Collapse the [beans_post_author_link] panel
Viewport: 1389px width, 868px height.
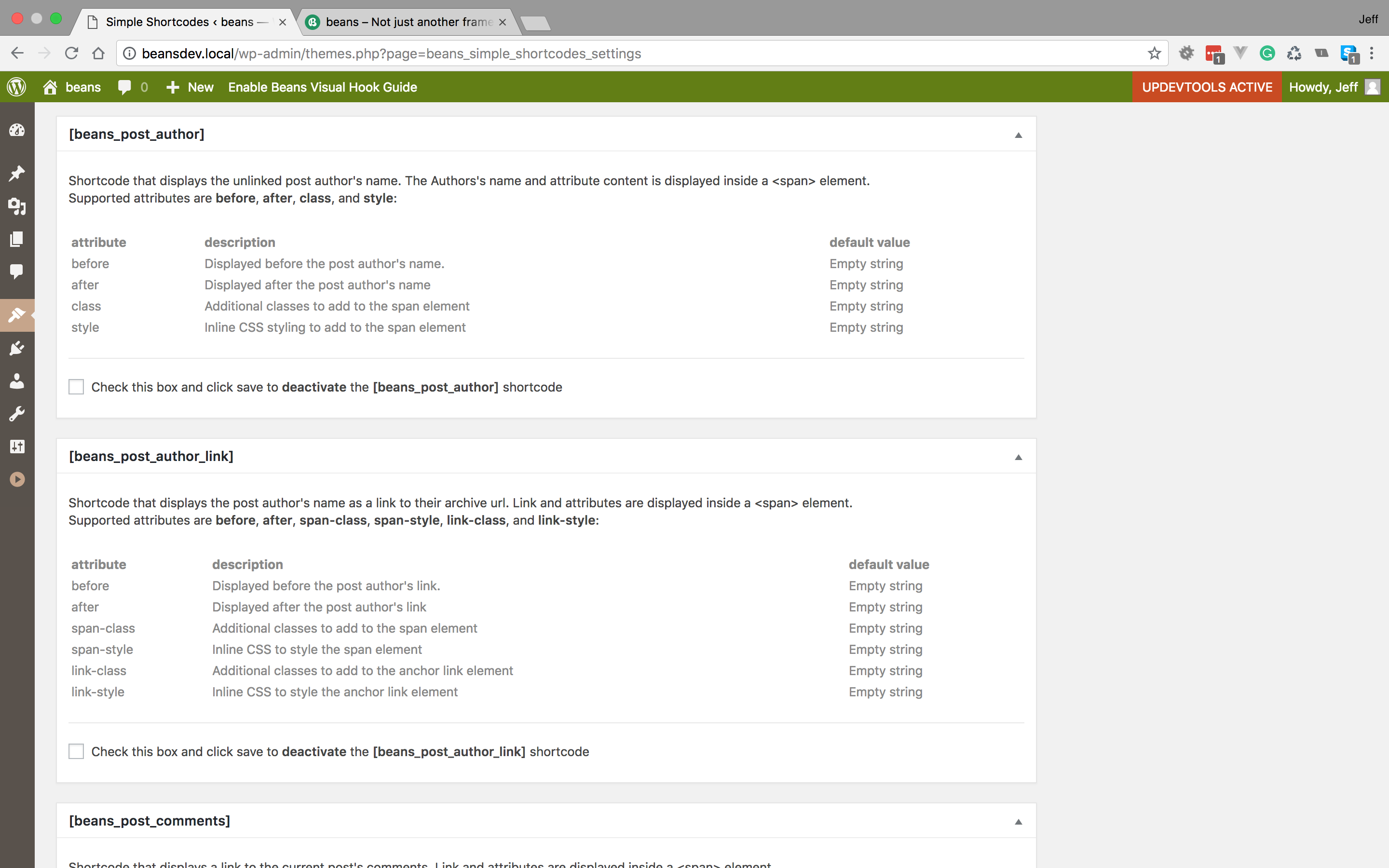pos(1018,457)
